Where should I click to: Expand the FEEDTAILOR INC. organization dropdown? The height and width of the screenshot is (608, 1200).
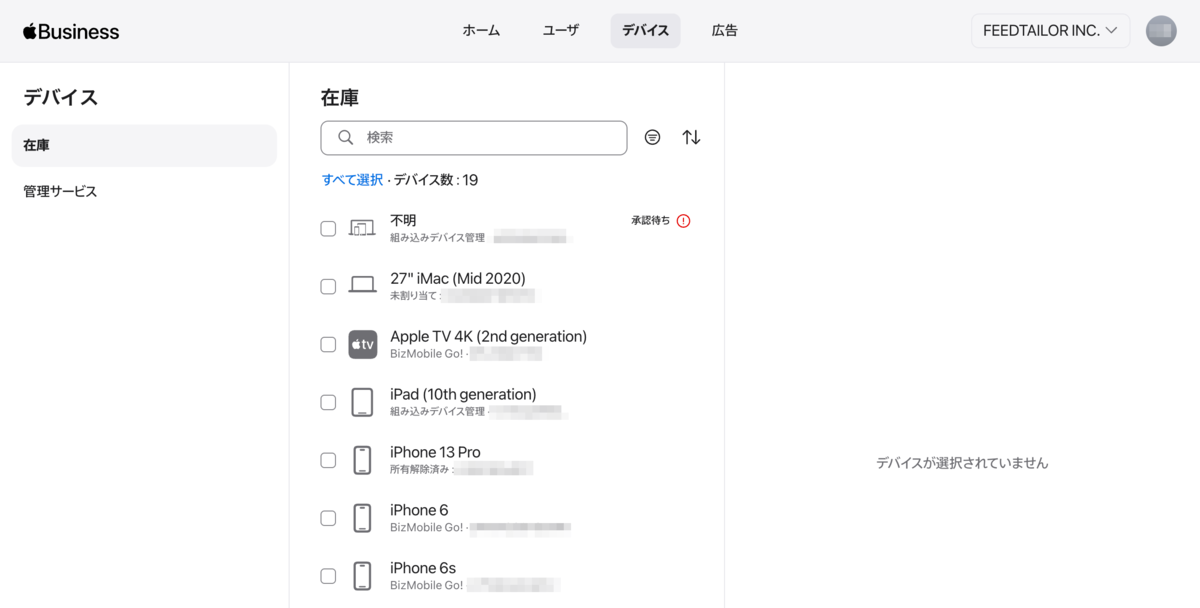(1050, 31)
